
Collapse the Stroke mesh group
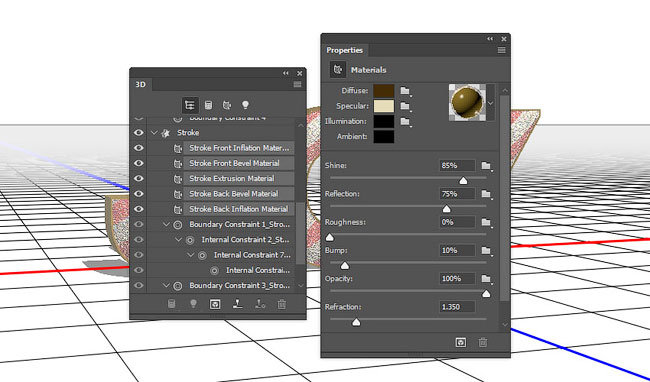tap(154, 133)
